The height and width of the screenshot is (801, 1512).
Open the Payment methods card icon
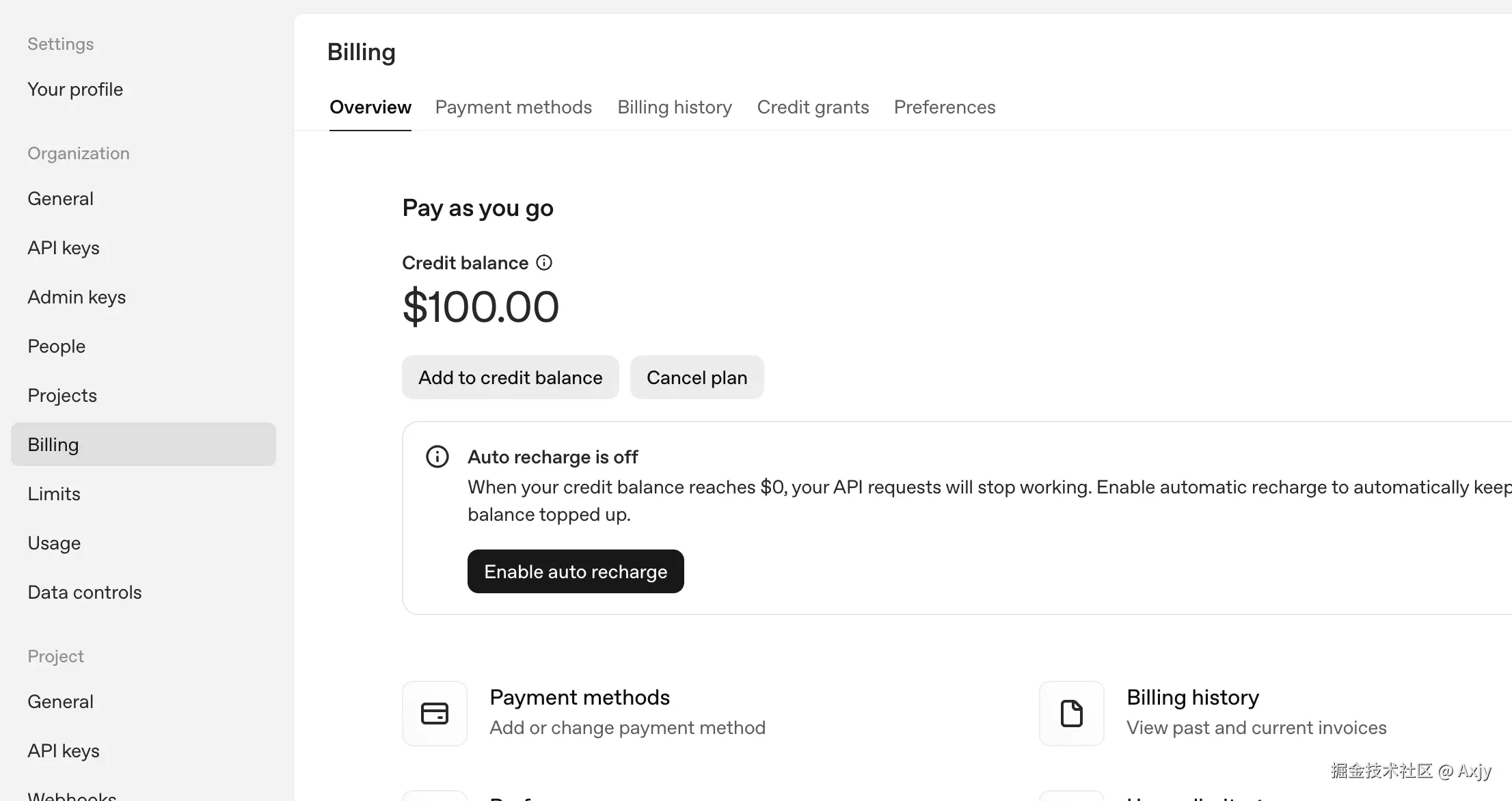[435, 714]
